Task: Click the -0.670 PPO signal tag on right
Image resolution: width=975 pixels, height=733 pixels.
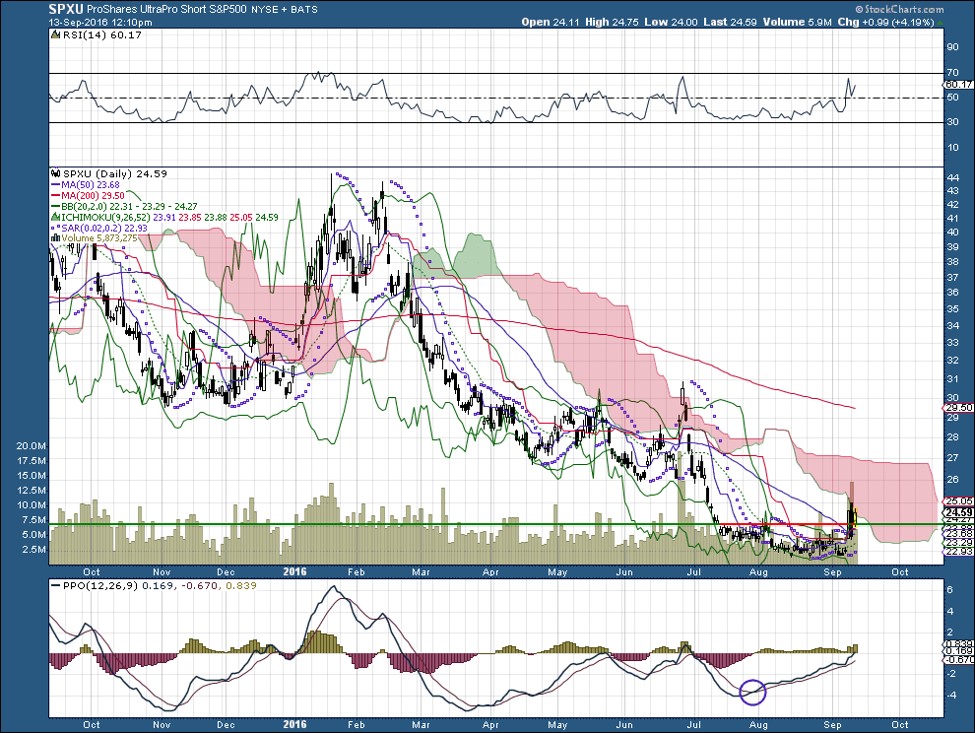Action: click(x=958, y=660)
